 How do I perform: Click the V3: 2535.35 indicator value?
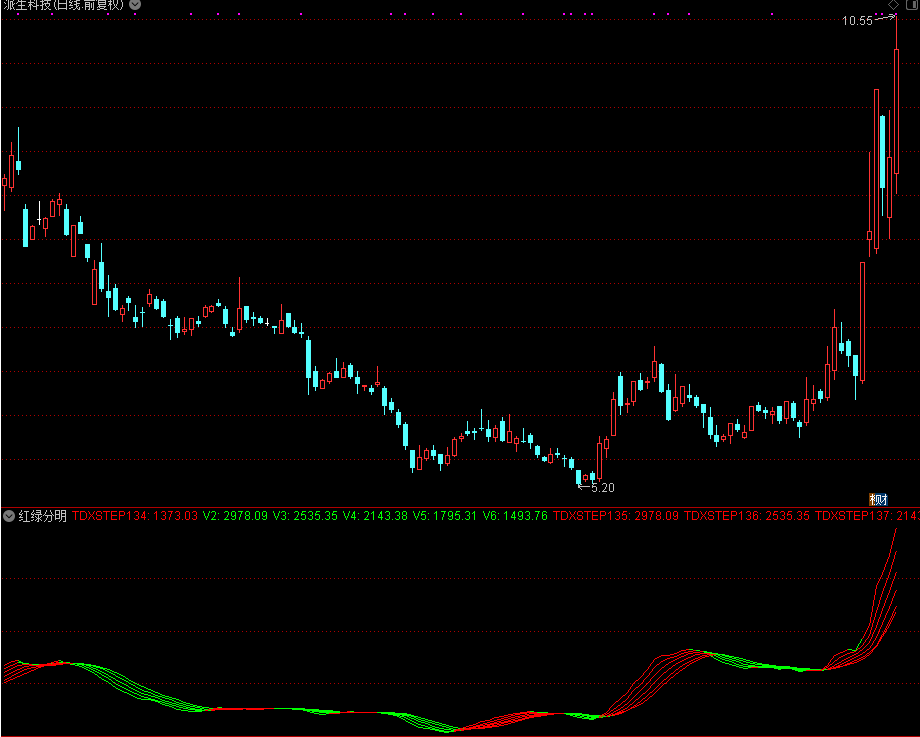[305, 516]
